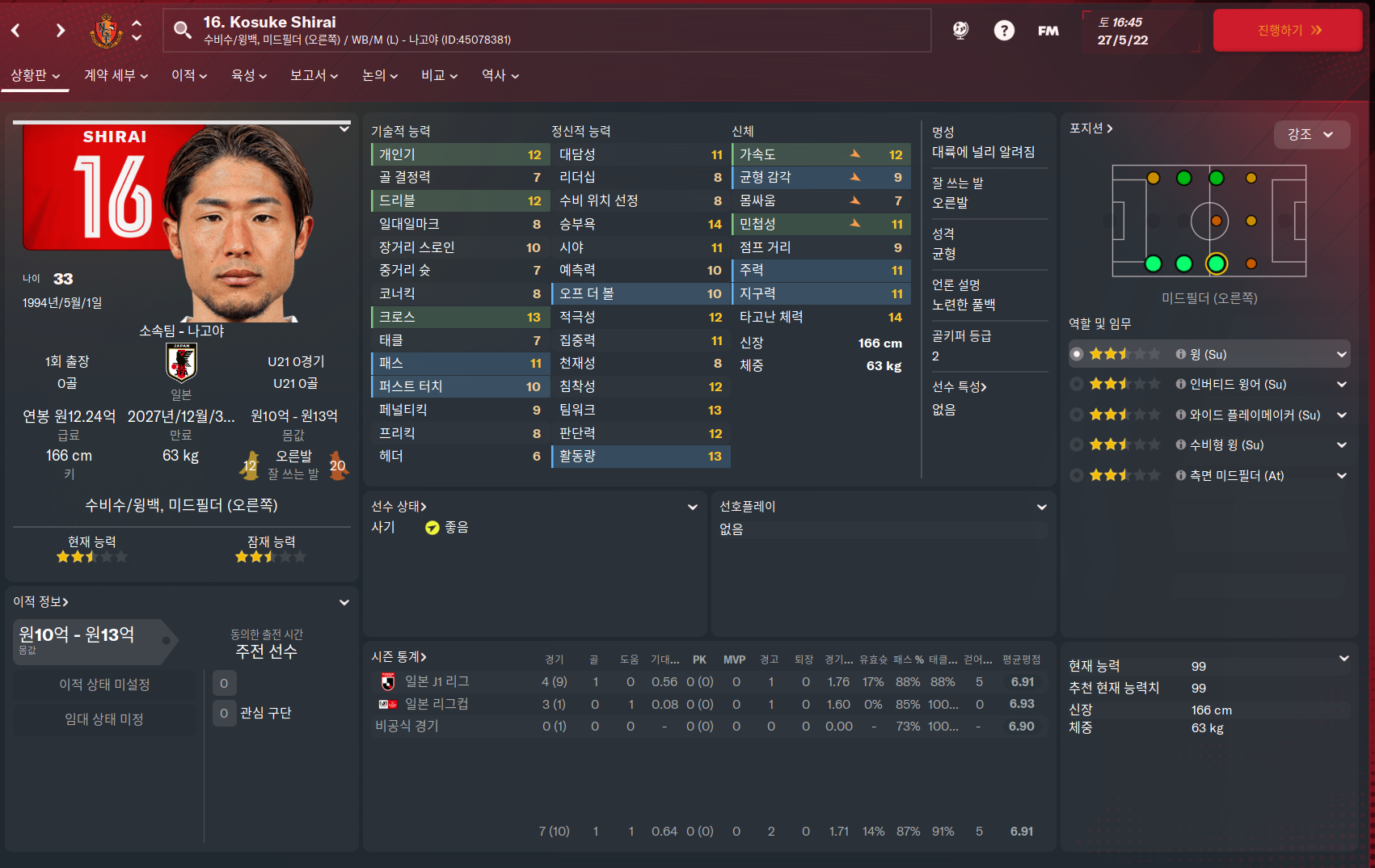The height and width of the screenshot is (868, 1375).
Task: Select the 인버티드 윙어 (Su) radio button
Action: (x=1077, y=384)
